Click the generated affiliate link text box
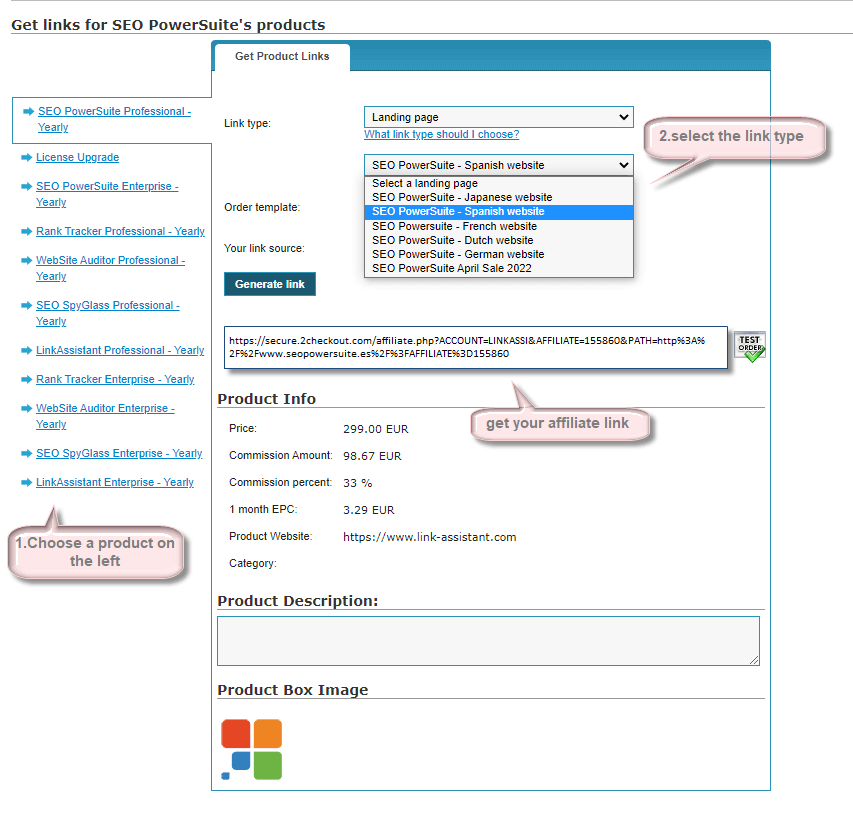The width and height of the screenshot is (853, 837). point(475,348)
